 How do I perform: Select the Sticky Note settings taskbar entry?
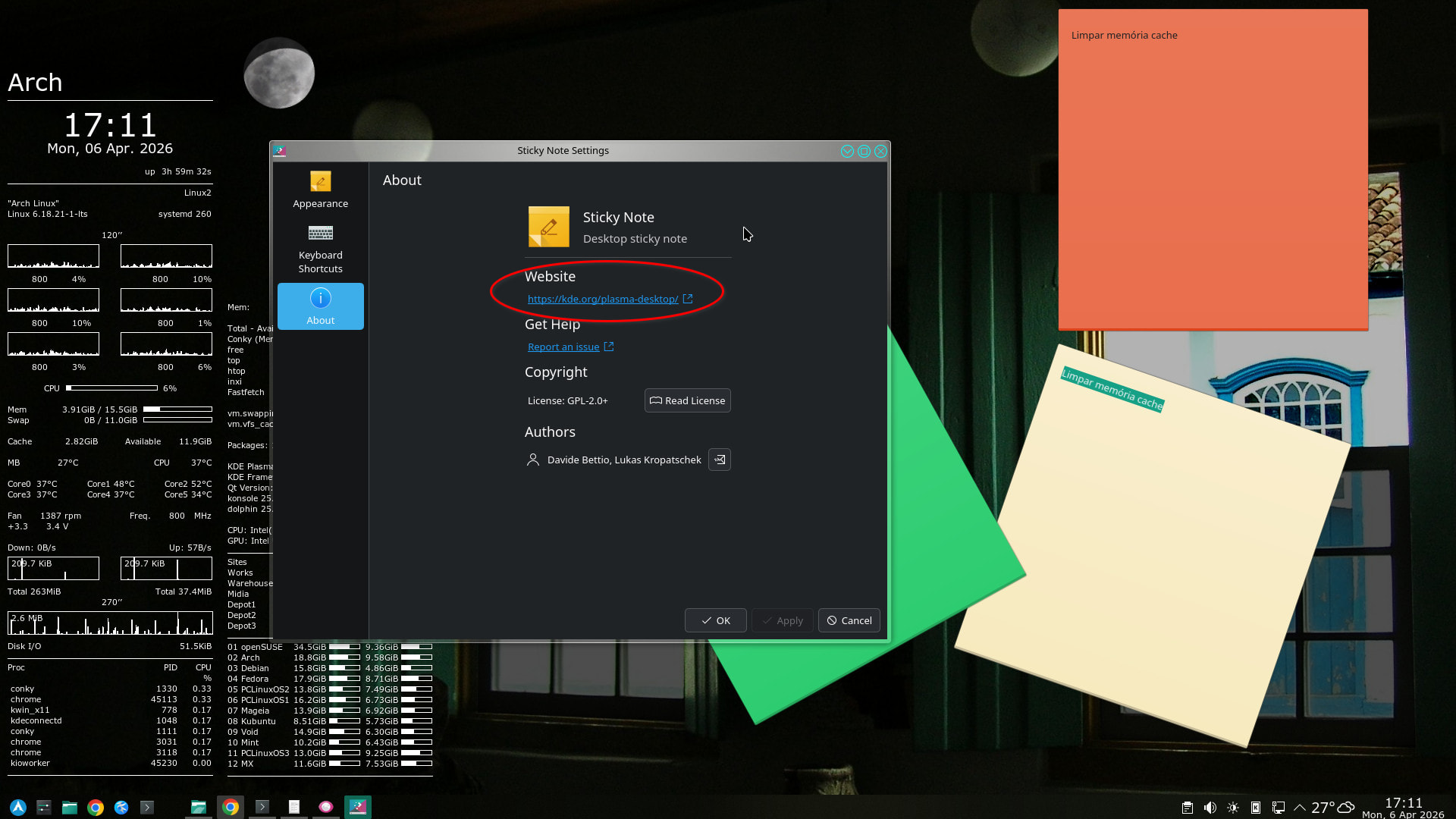point(358,807)
